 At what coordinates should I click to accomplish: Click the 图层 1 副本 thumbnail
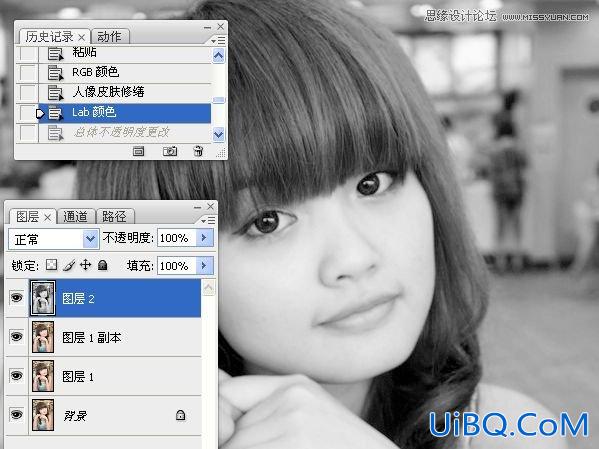pos(43,337)
